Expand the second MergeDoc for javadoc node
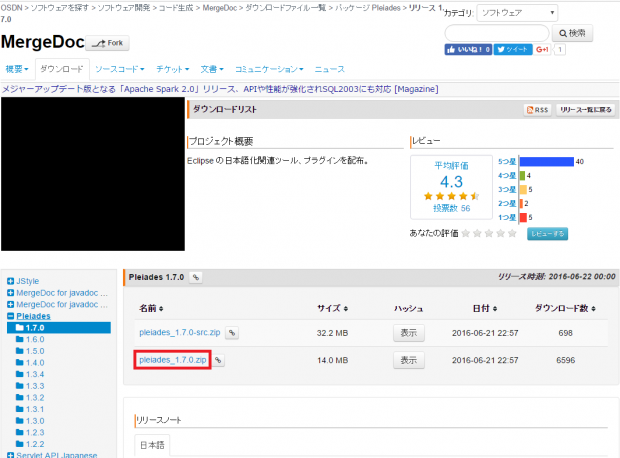Viewport: 620px width, 458px height. [x=11, y=305]
